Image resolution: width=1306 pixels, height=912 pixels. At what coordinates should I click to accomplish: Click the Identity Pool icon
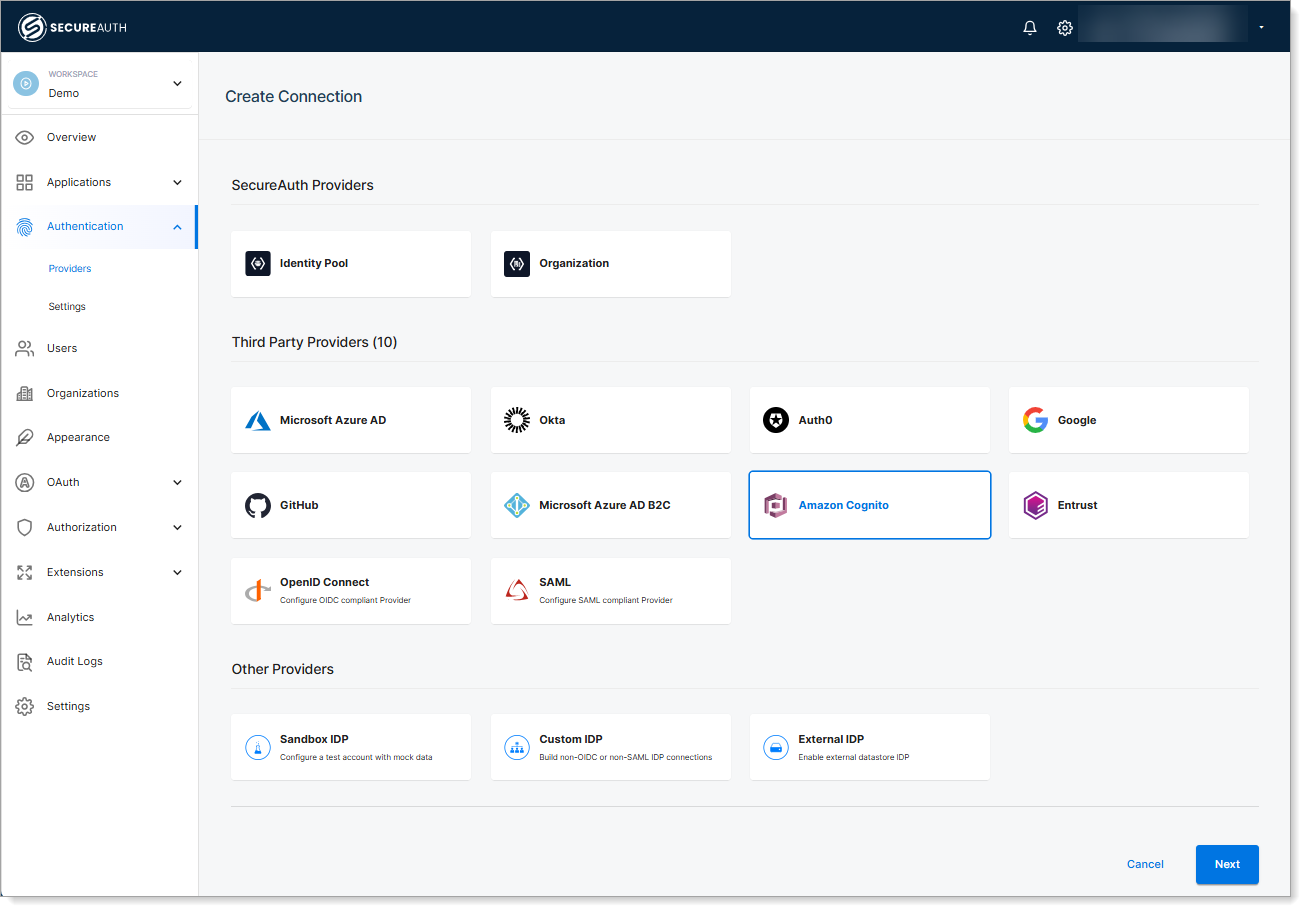[258, 263]
